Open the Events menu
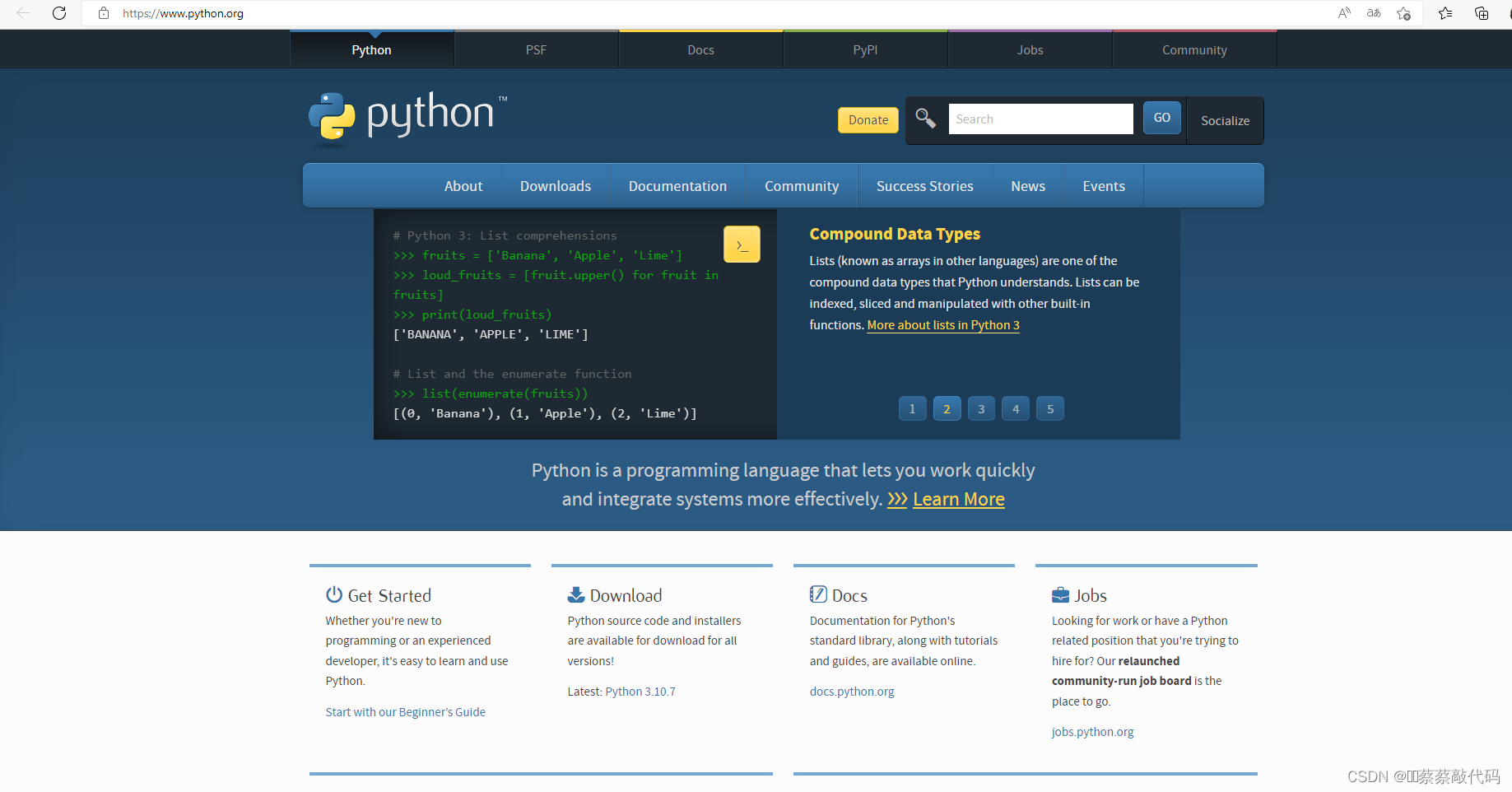1512x792 pixels. tap(1104, 186)
